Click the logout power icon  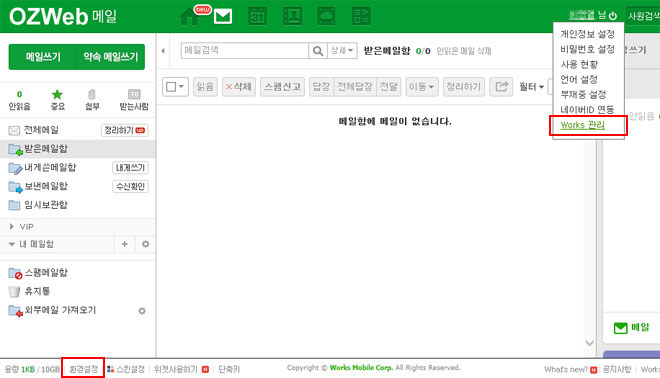(613, 16)
